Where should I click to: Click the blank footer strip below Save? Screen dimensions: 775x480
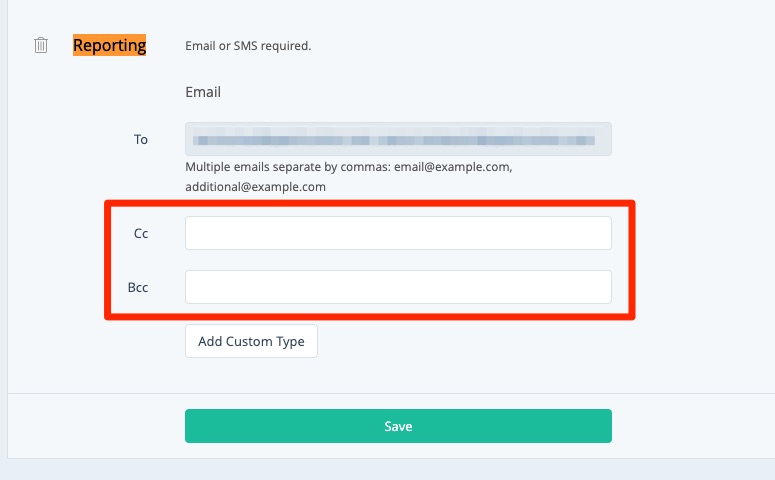click(x=390, y=468)
